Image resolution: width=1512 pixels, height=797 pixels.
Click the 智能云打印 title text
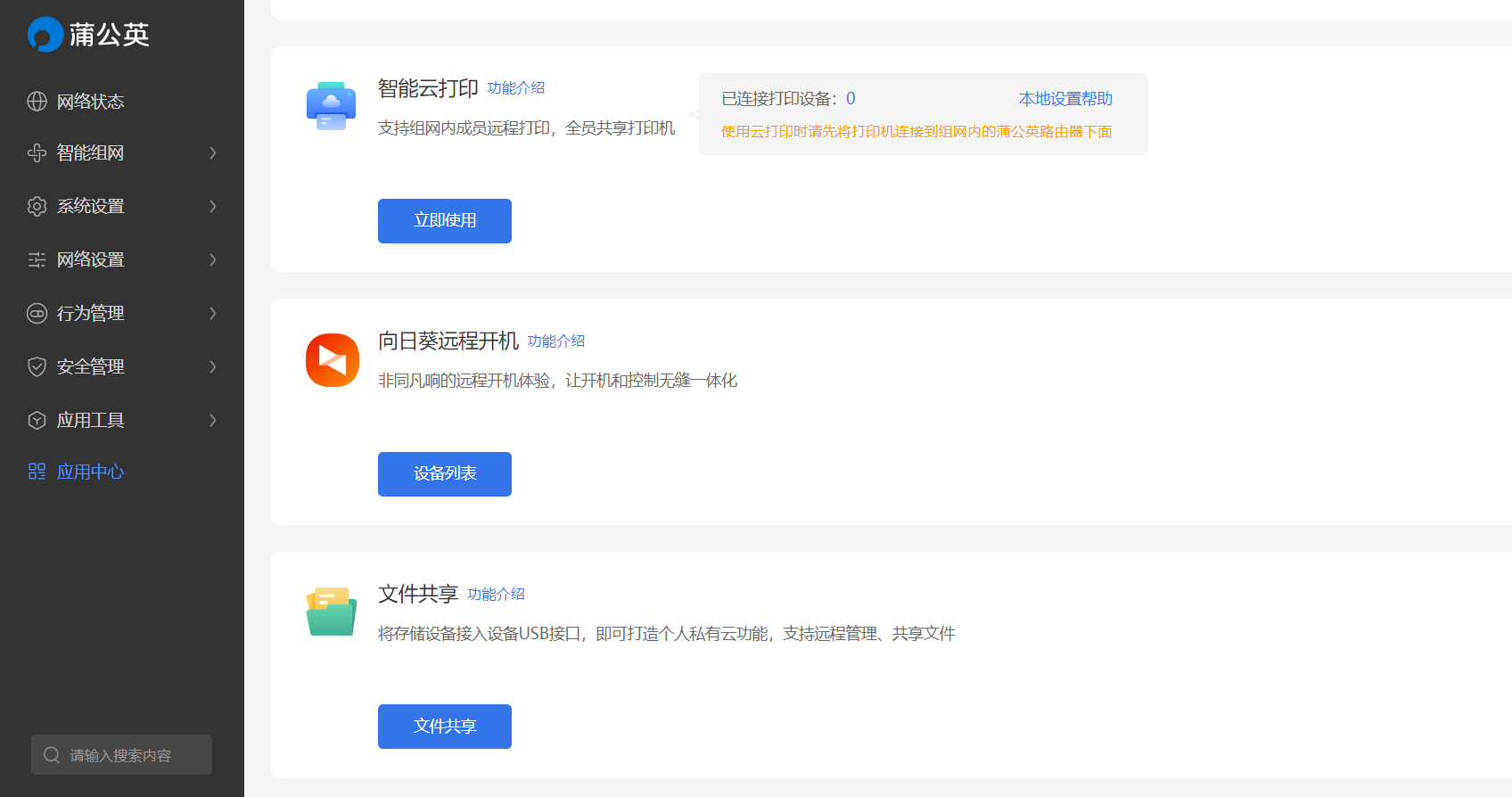[429, 88]
